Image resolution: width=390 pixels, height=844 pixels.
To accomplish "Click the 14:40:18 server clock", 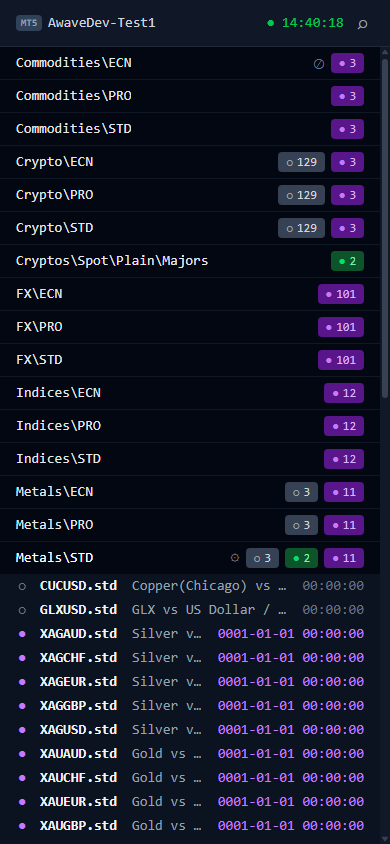I will click(313, 23).
